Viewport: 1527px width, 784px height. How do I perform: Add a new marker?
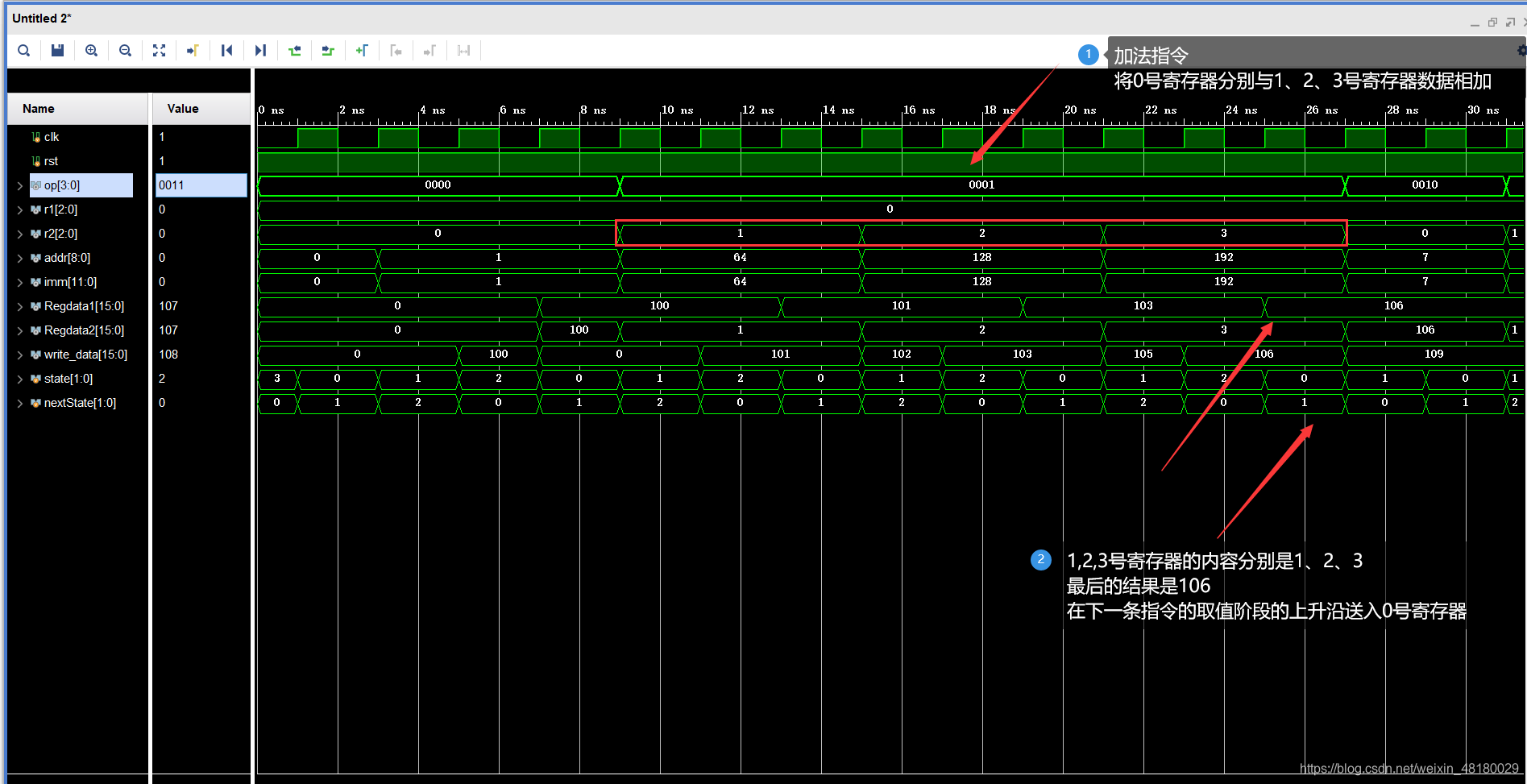click(x=362, y=51)
